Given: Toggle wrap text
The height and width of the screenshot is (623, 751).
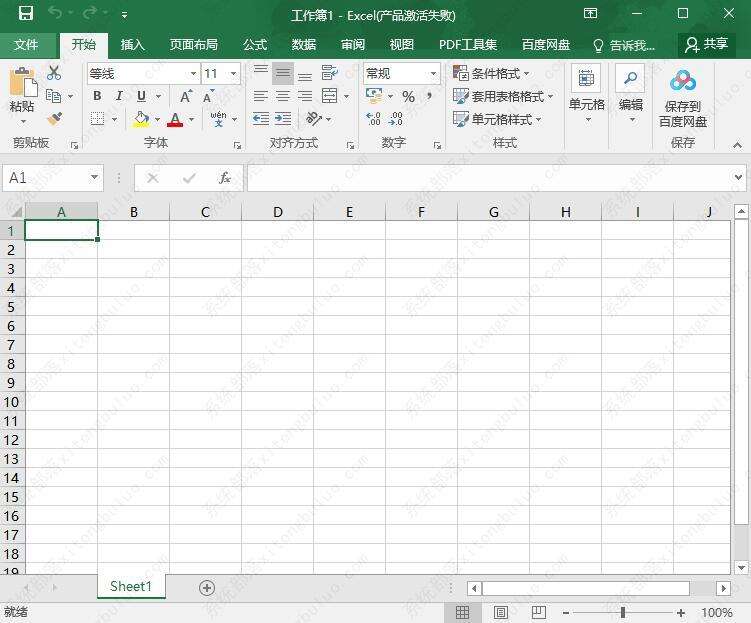Looking at the screenshot, I should pos(330,73).
